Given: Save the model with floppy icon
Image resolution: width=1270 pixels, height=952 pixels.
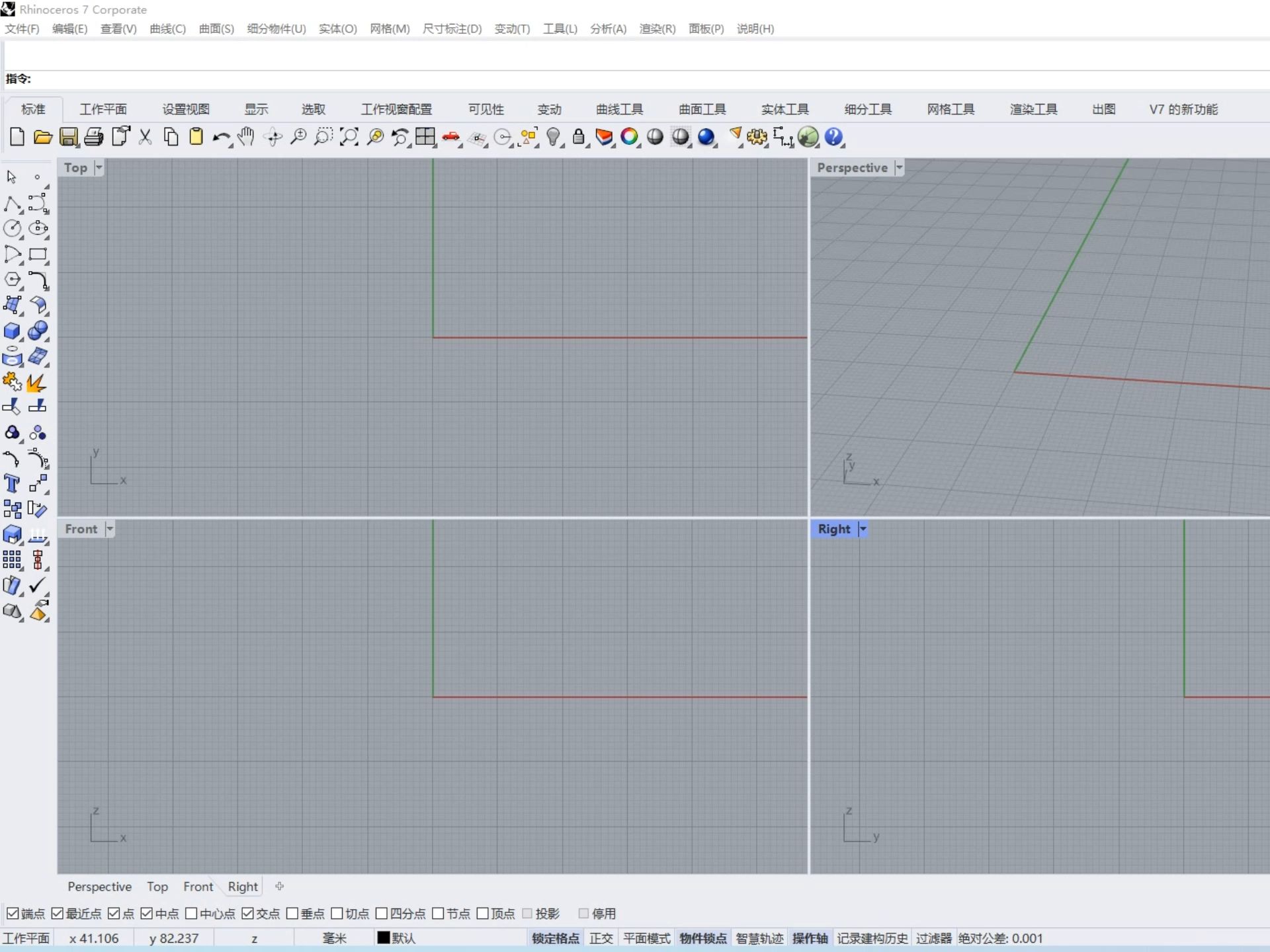Looking at the screenshot, I should click(69, 137).
